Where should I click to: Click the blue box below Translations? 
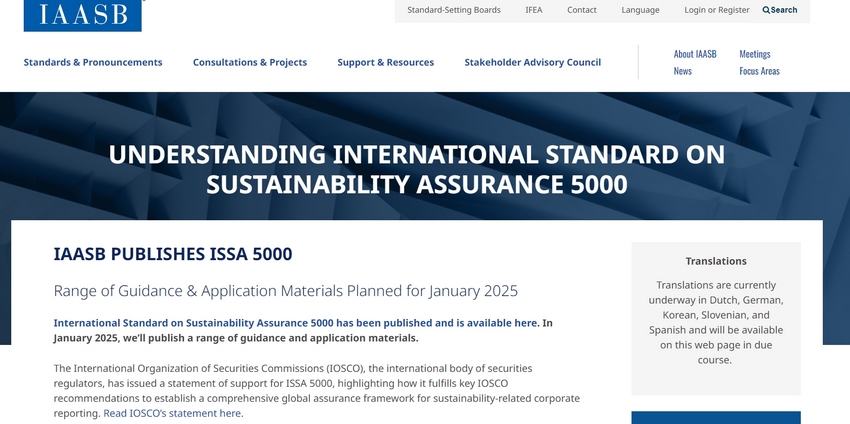point(716,417)
